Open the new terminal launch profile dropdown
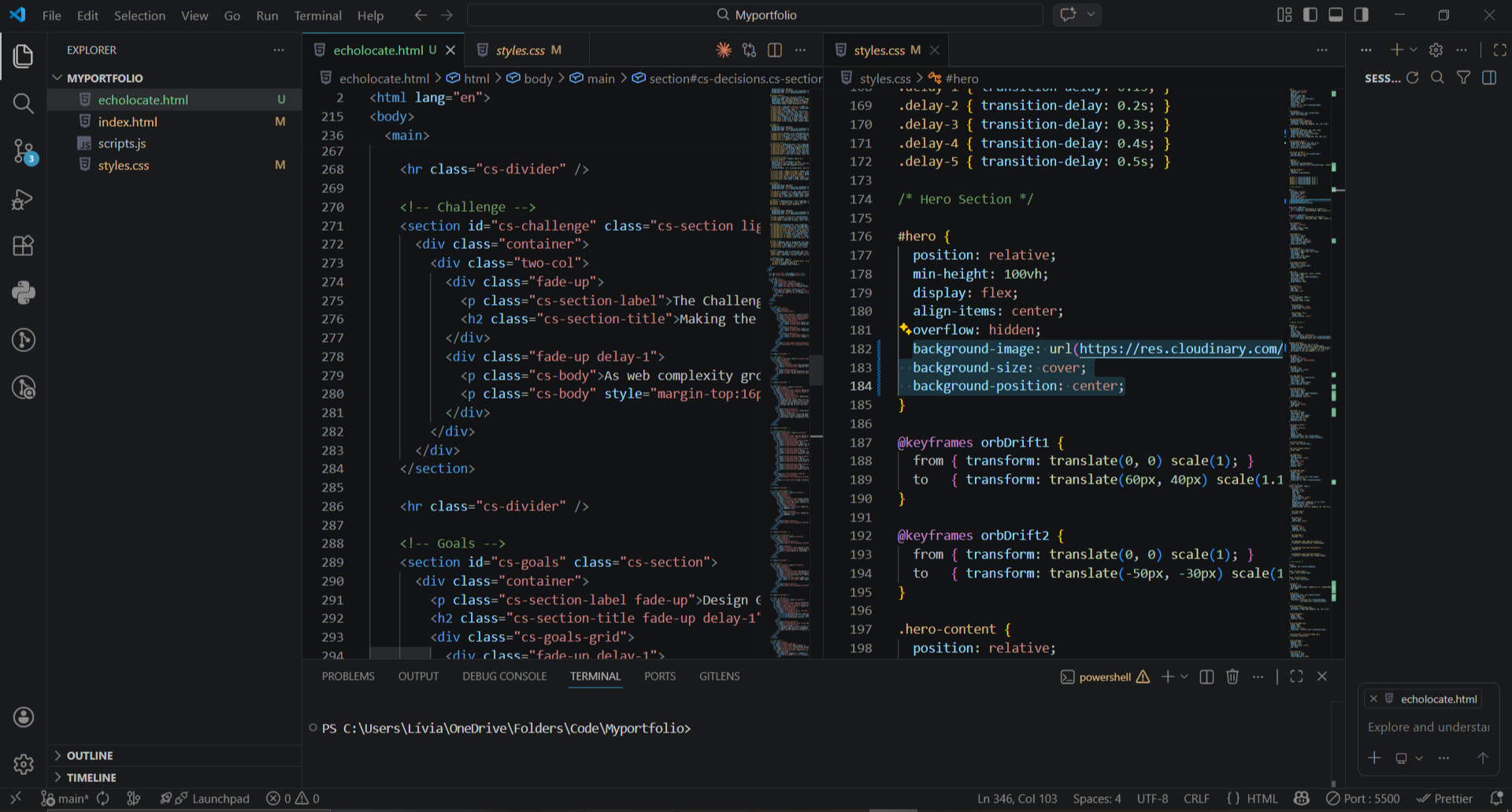Viewport: 1512px width, 812px height. pos(1184,677)
